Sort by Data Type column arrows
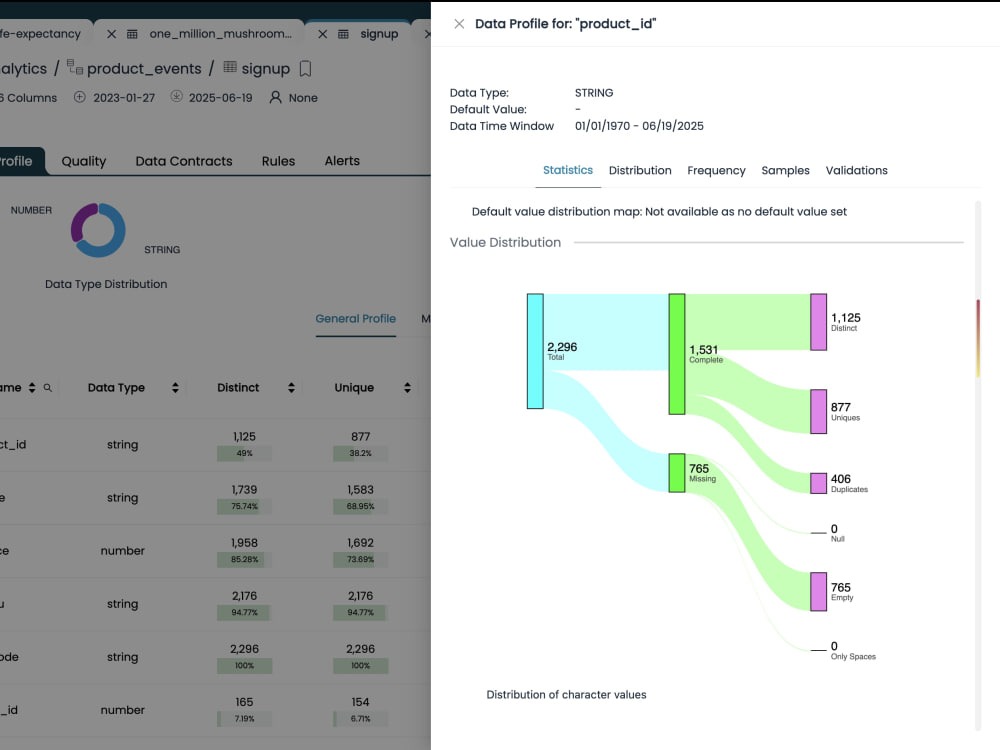The image size is (1000, 750). [175, 388]
